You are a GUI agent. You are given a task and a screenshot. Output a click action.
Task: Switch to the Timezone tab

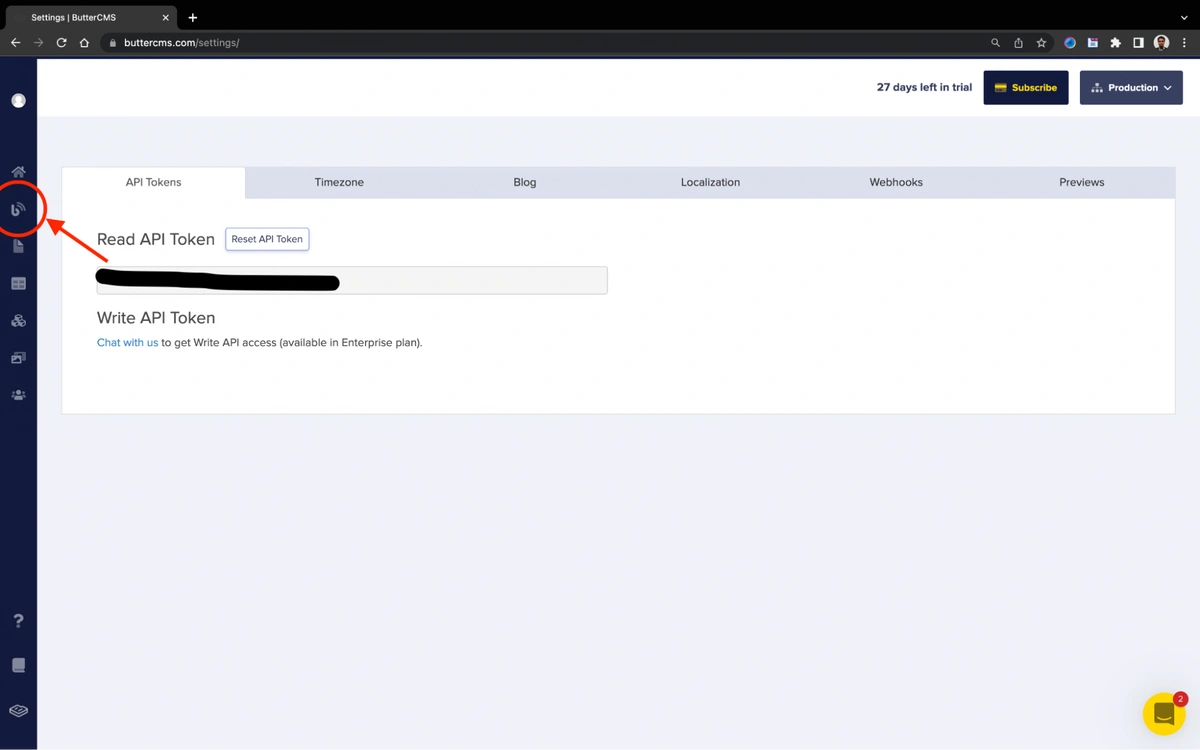(339, 183)
